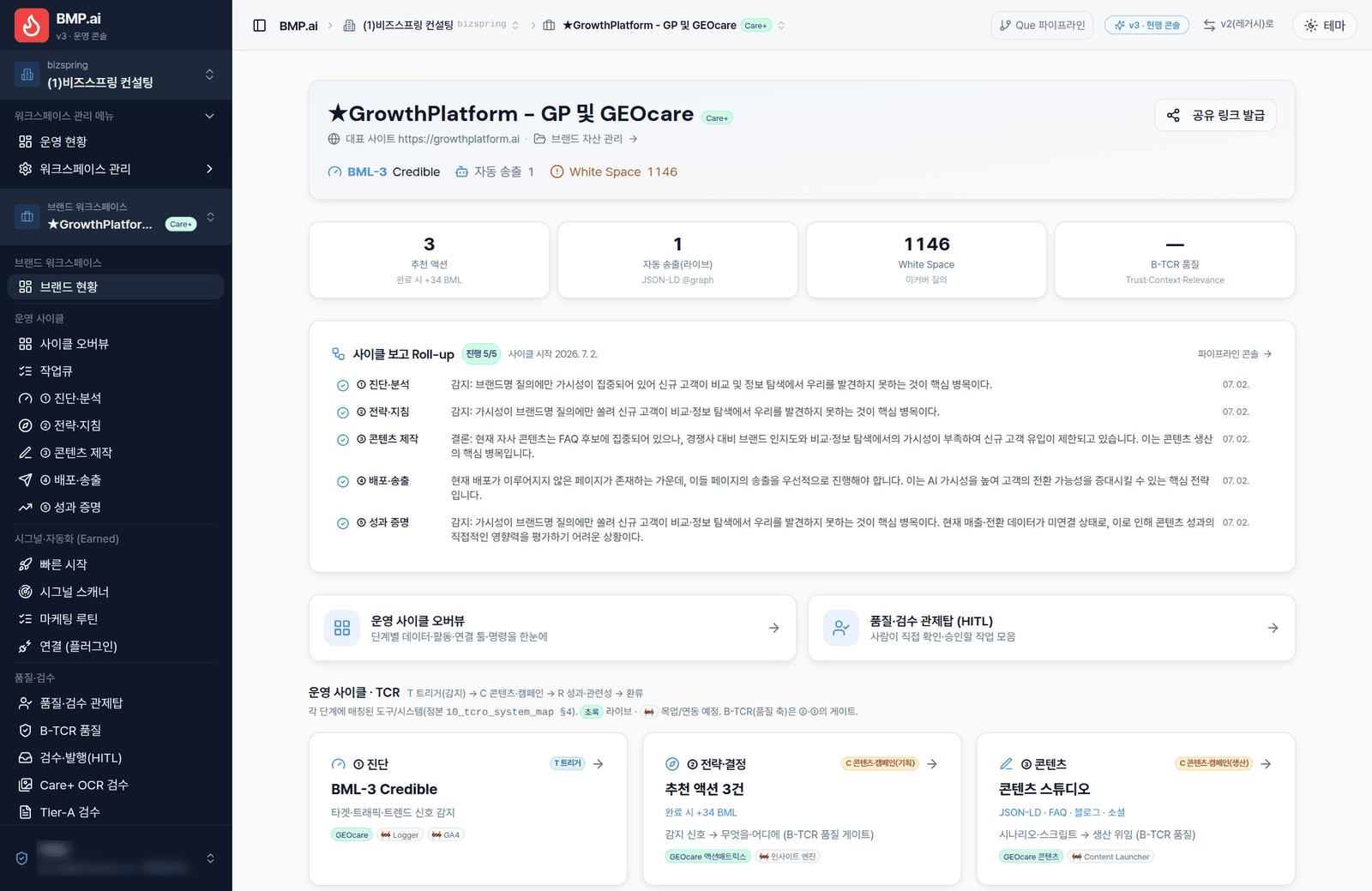Click the Que 파이프라인 button
The width and height of the screenshot is (1372, 891).
pos(1042,26)
